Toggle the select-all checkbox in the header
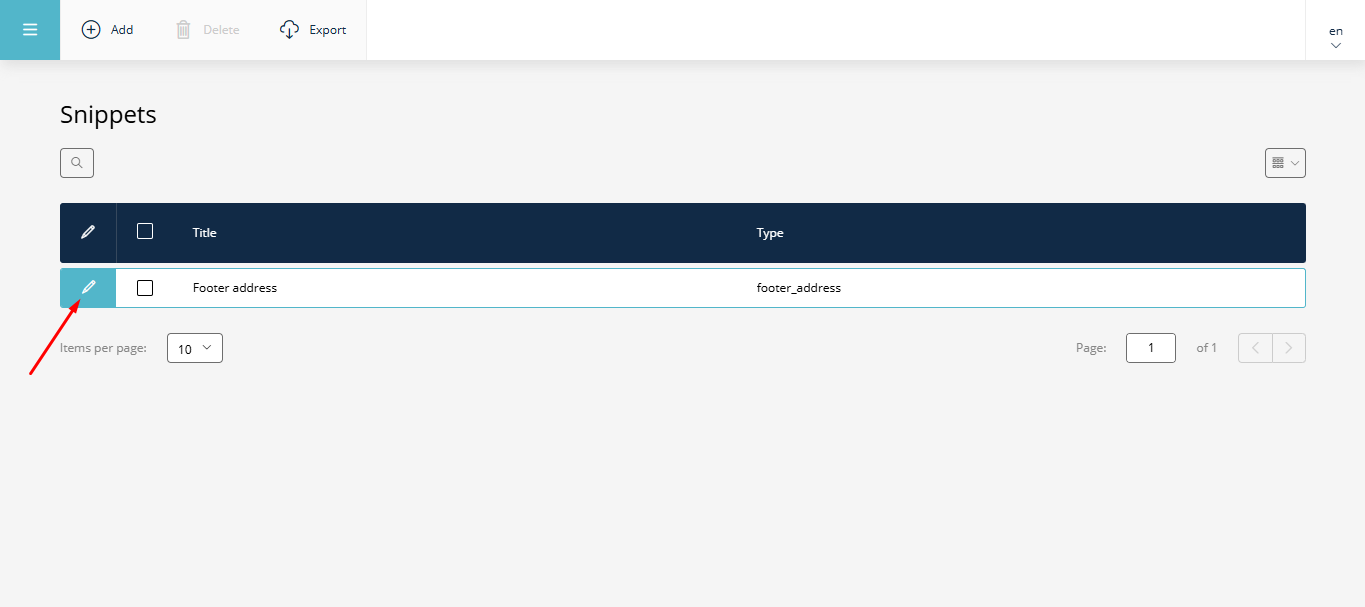Screen dimensions: 1365x607 (145, 231)
